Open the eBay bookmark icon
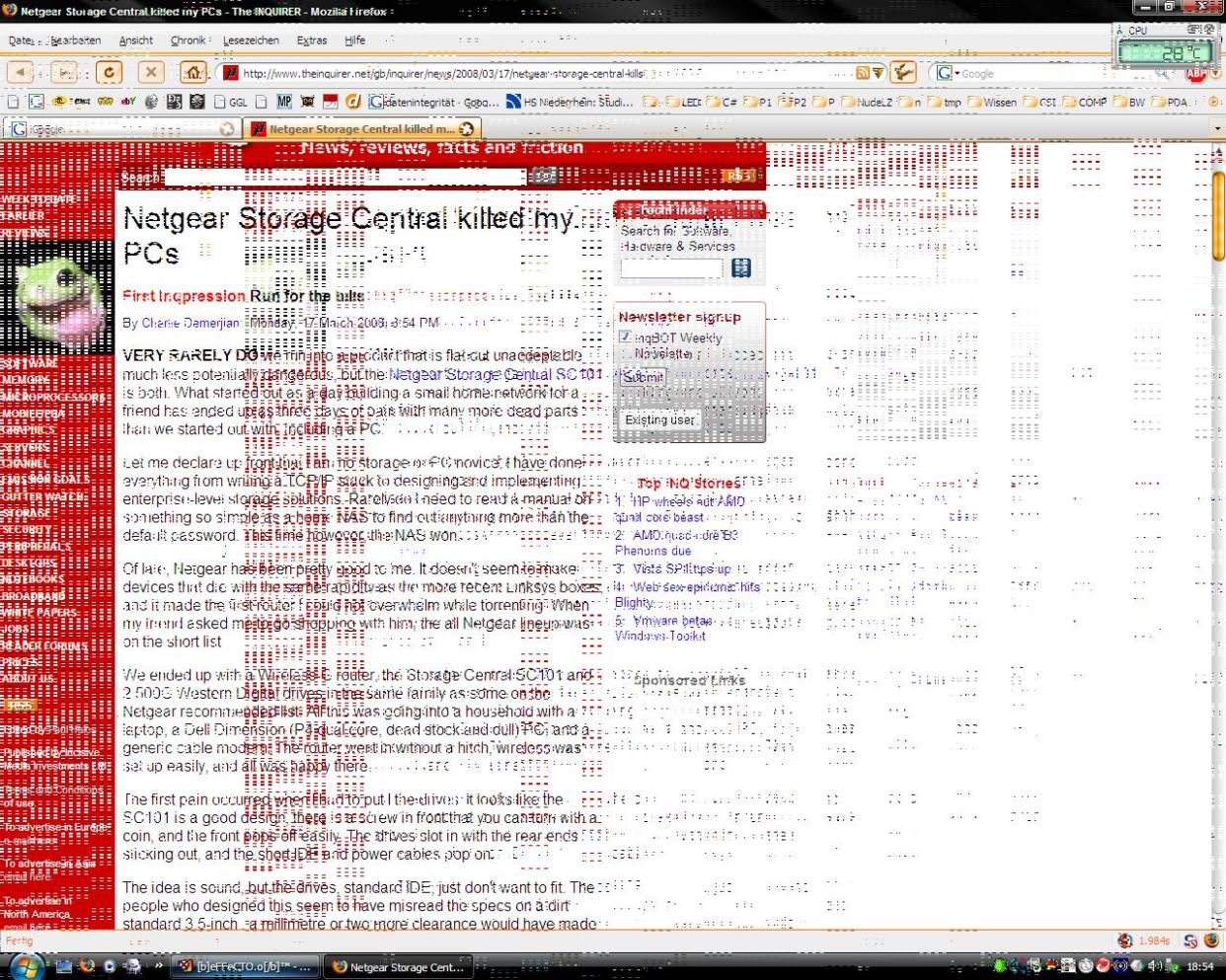Image resolution: width=1226 pixels, height=980 pixels. tap(128, 102)
